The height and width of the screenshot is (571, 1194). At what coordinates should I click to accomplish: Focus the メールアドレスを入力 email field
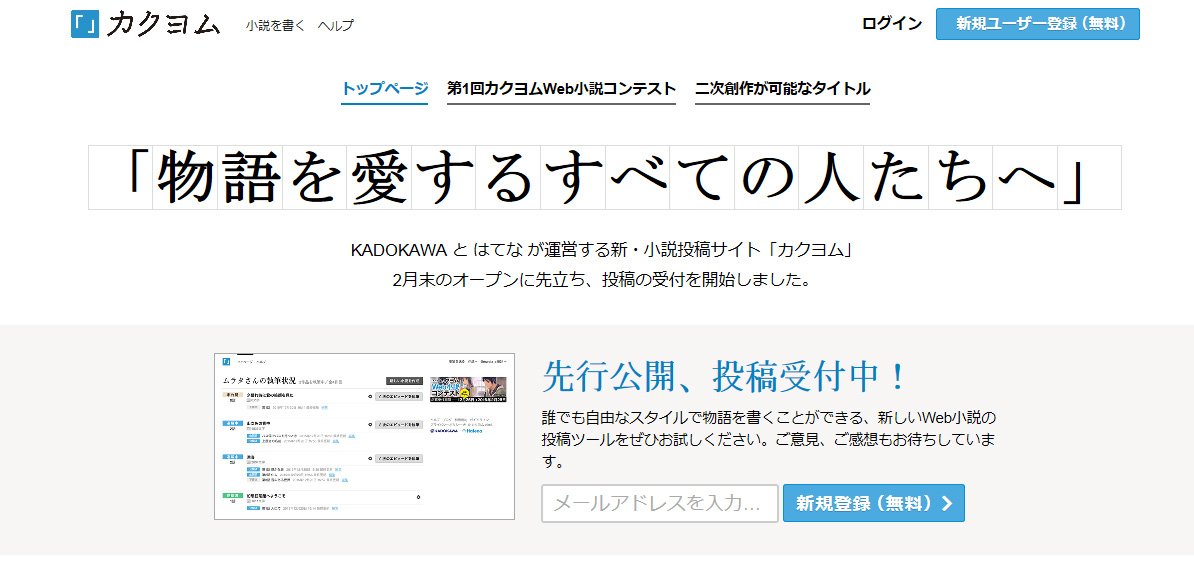(659, 503)
